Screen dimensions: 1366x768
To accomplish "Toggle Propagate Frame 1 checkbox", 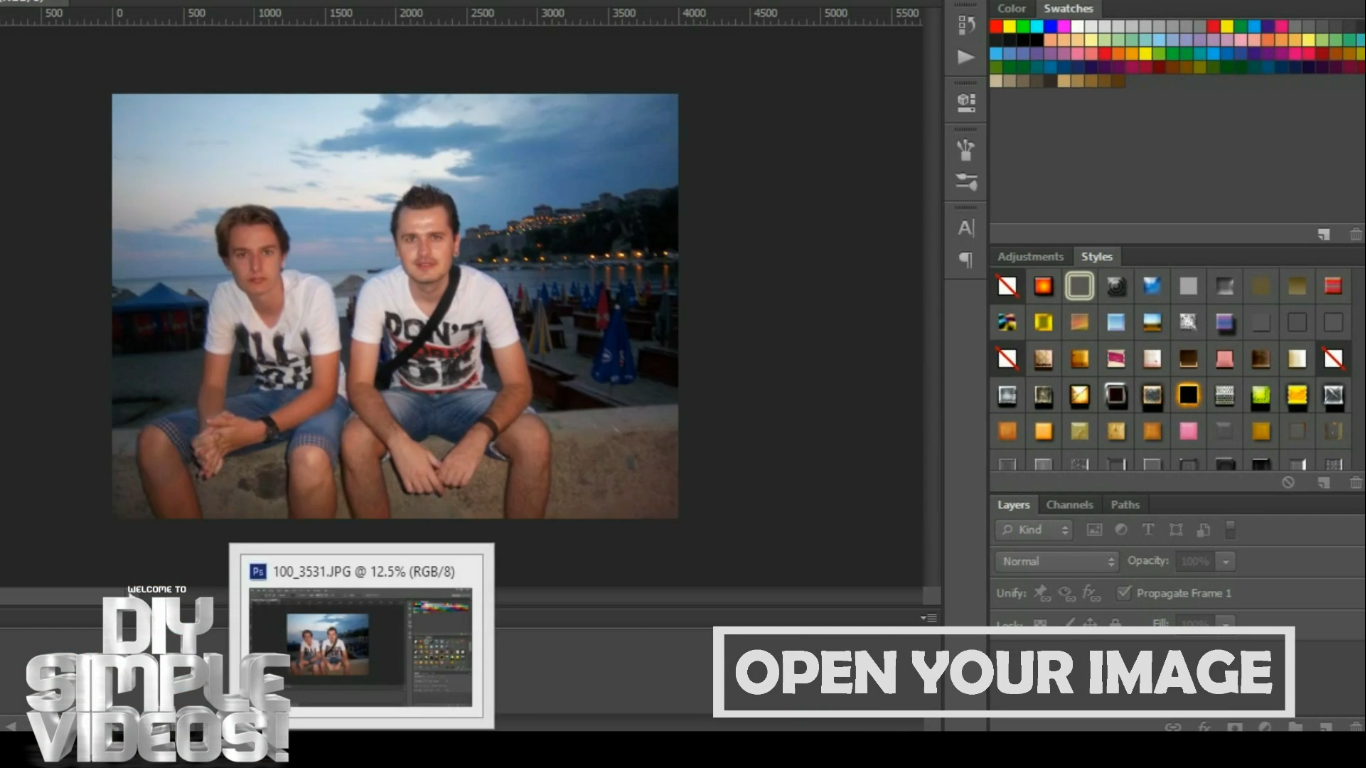I will coord(1124,593).
